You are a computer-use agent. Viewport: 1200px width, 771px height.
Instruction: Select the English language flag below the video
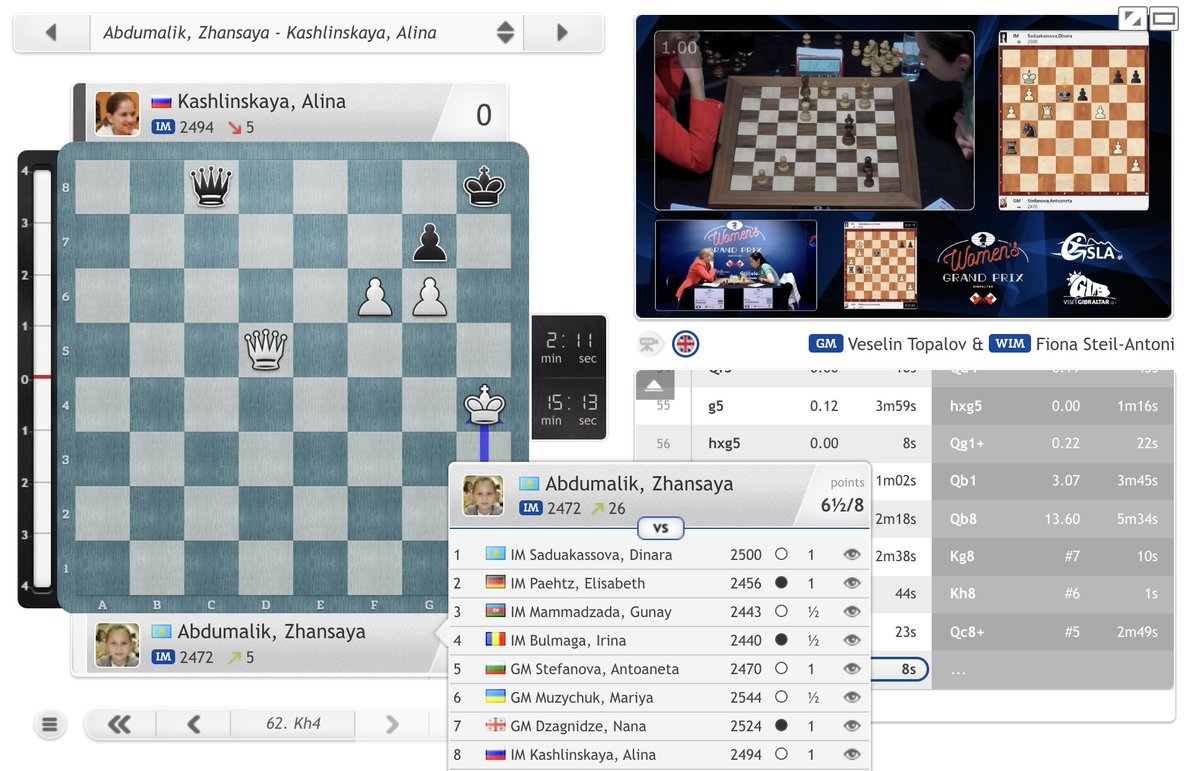click(686, 344)
